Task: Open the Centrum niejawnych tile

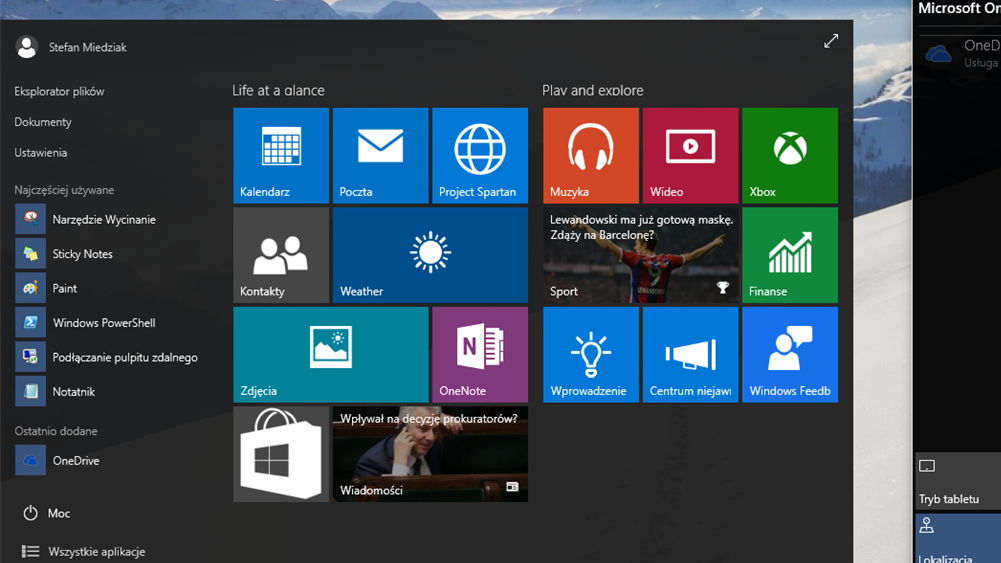Action: pyautogui.click(x=691, y=355)
